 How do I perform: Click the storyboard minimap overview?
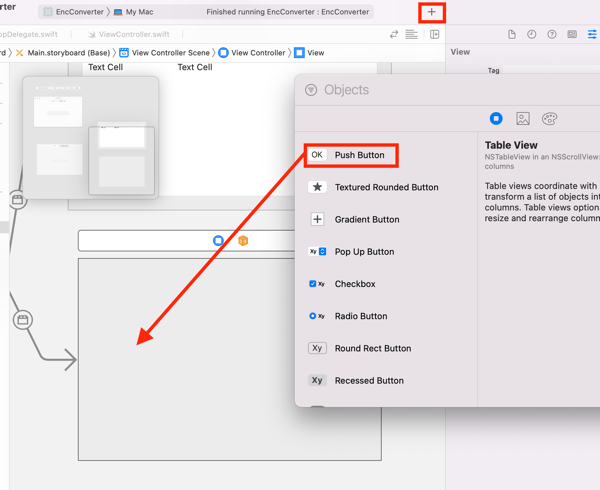click(x=90, y=135)
